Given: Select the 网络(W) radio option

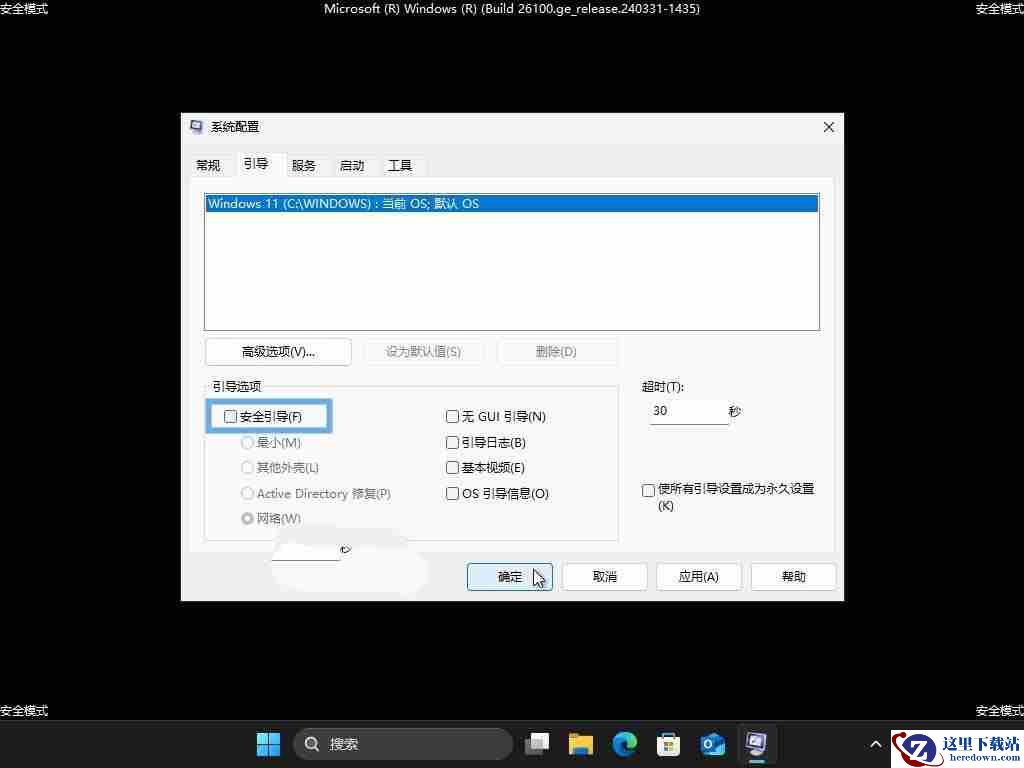Looking at the screenshot, I should (247, 518).
